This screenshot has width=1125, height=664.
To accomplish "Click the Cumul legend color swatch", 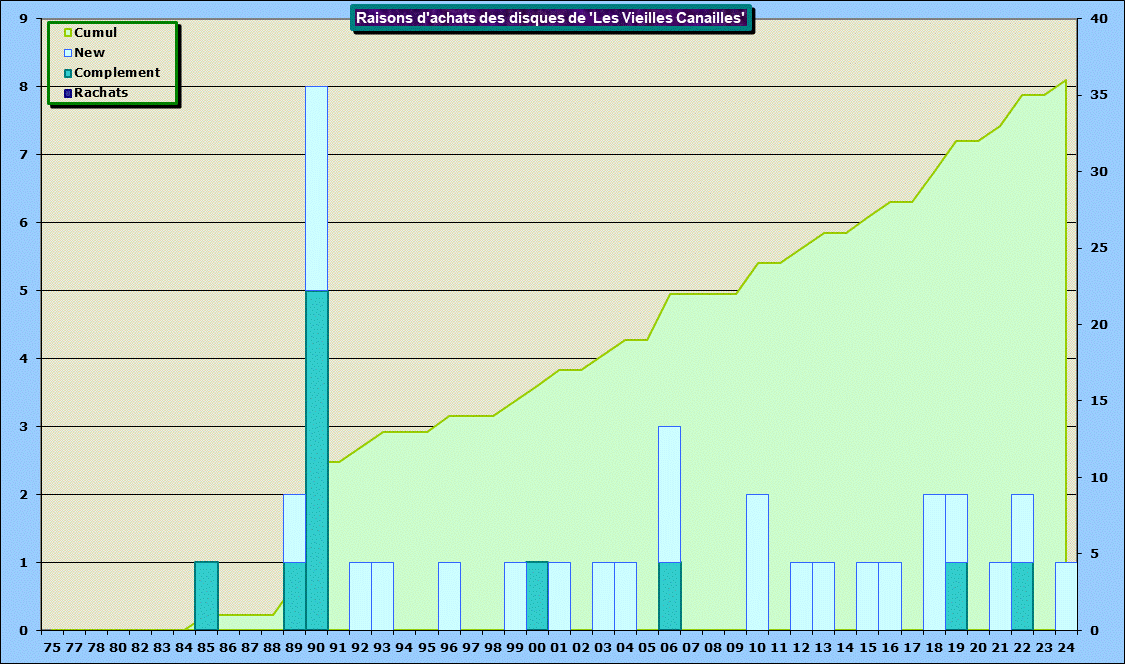I will (68, 33).
